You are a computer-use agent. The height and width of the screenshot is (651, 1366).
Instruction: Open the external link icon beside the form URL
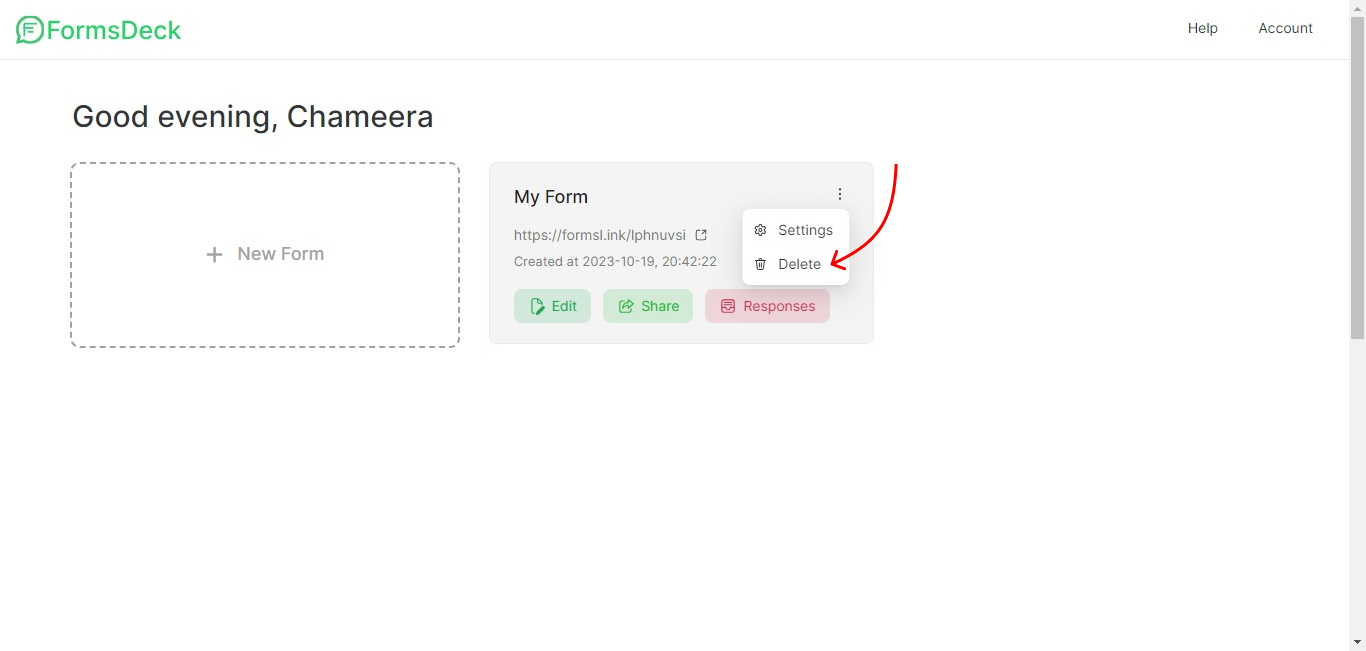[x=701, y=234]
